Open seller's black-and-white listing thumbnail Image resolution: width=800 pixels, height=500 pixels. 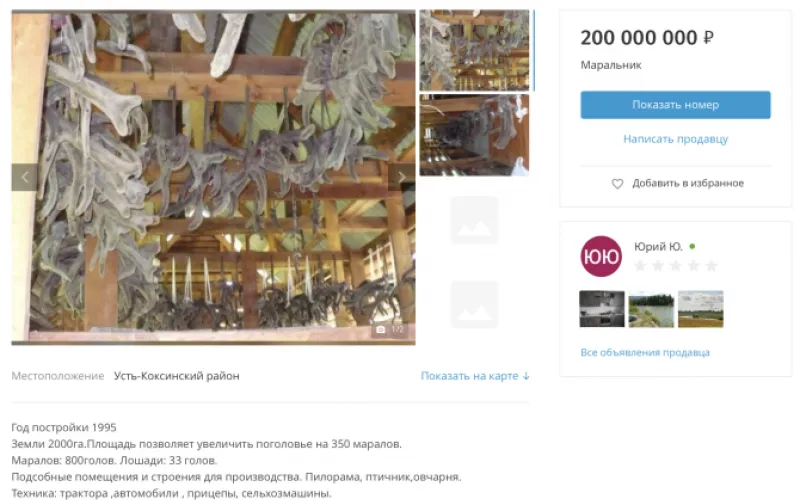tap(602, 309)
